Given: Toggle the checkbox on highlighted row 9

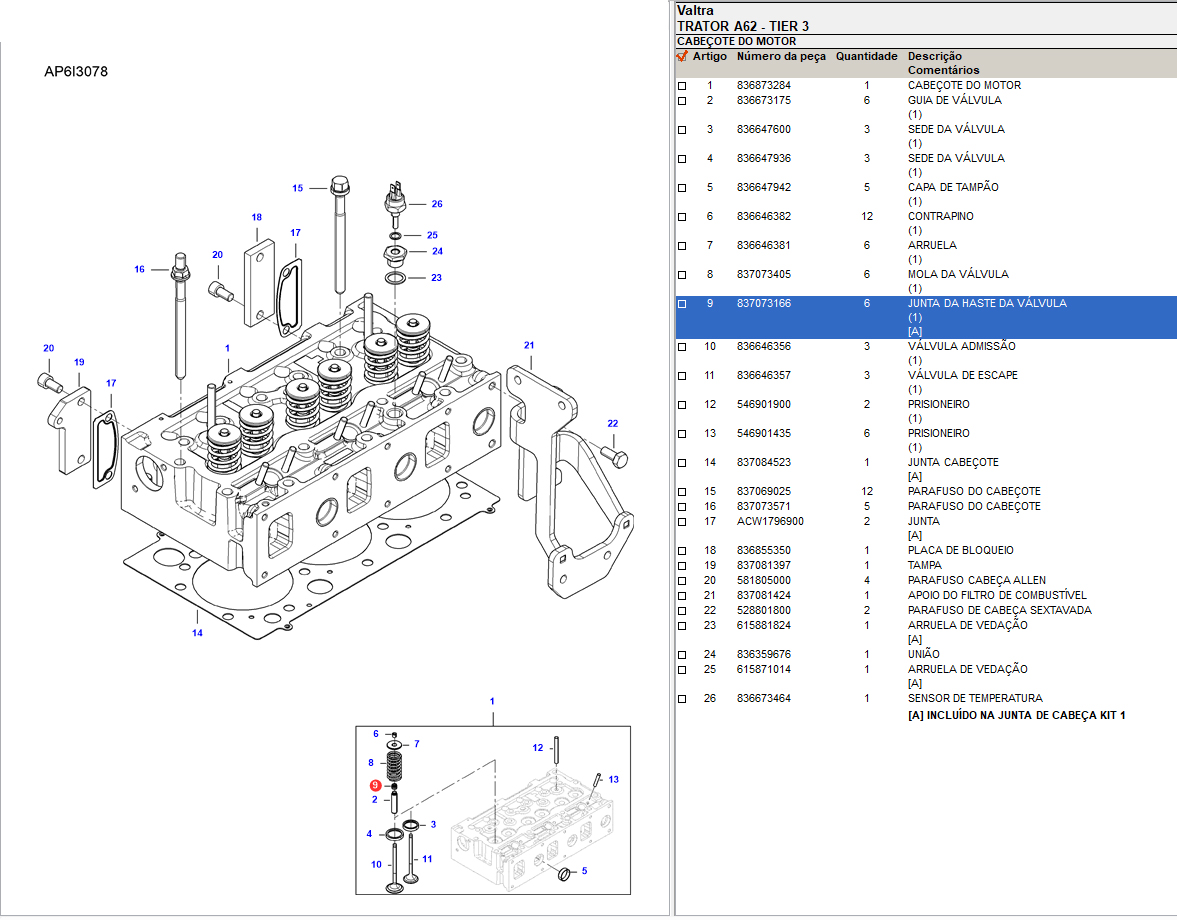Looking at the screenshot, I should pyautogui.click(x=682, y=304).
